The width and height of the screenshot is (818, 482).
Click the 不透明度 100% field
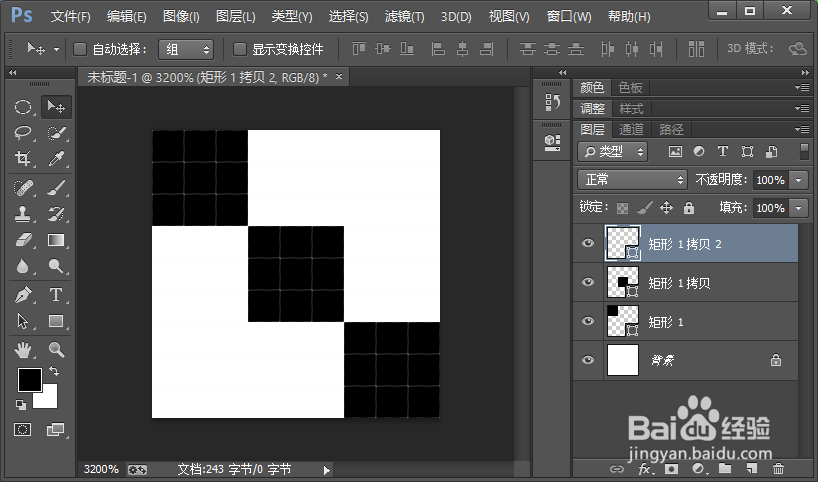click(771, 180)
